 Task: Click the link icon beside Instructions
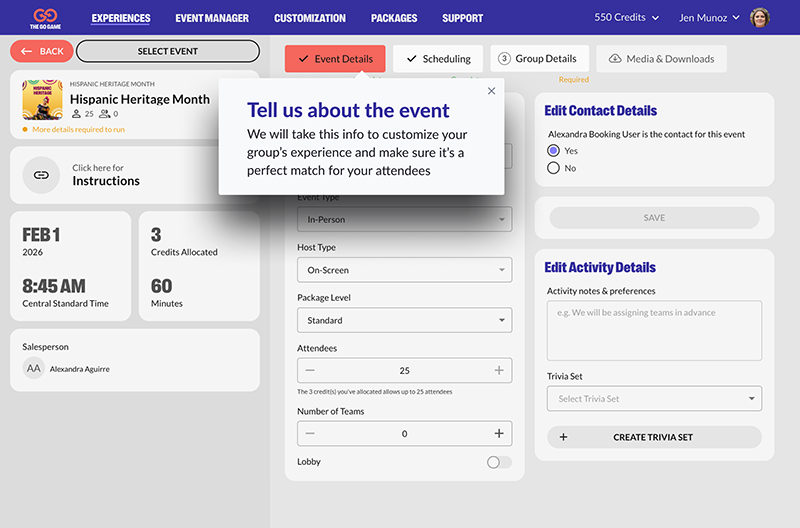(41, 174)
